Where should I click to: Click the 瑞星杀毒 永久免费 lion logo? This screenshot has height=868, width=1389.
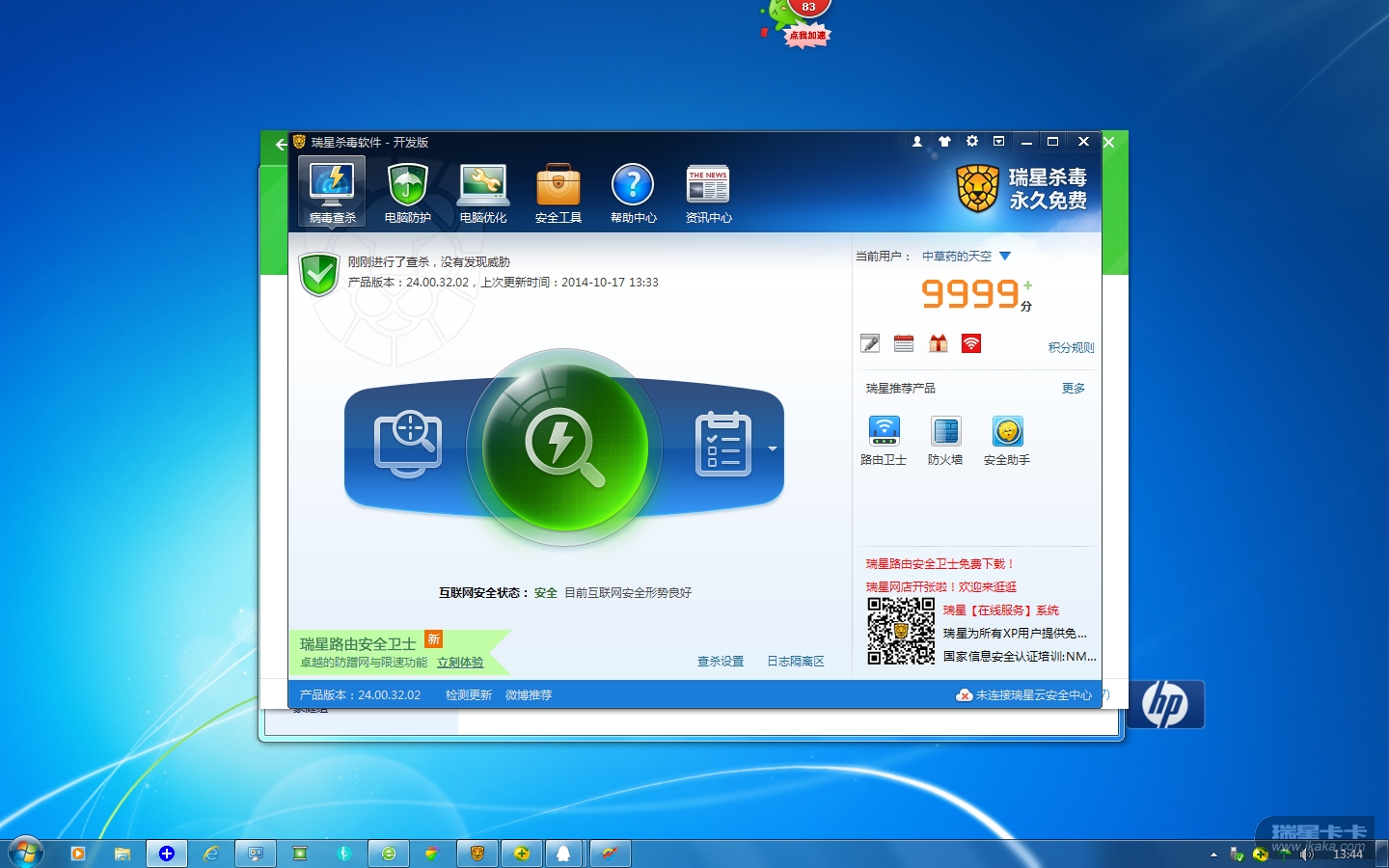(x=1021, y=188)
